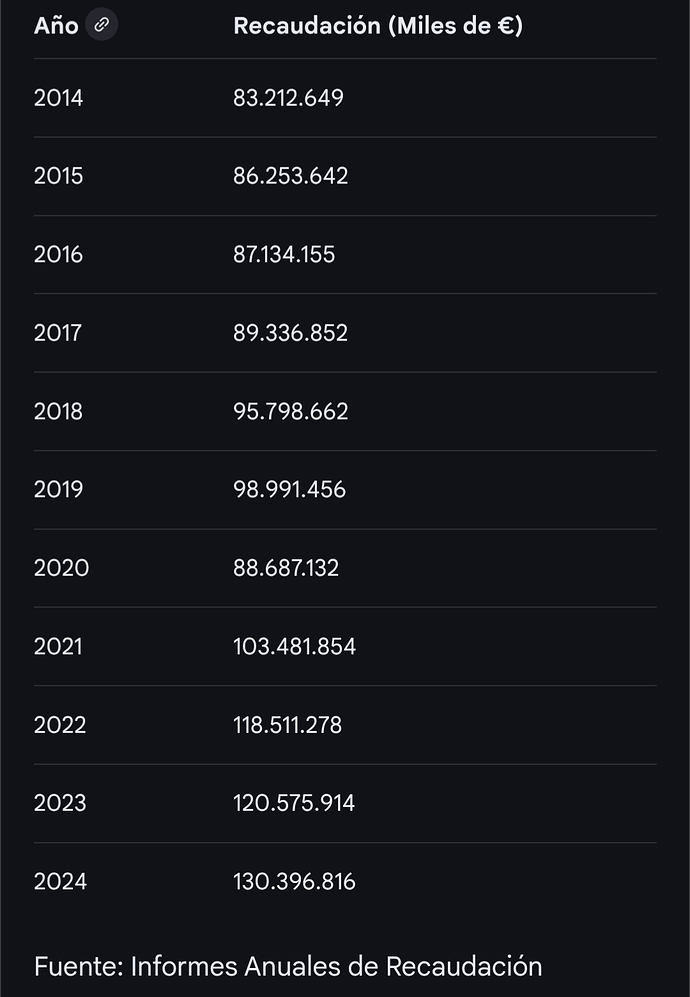The width and height of the screenshot is (690, 997).
Task: Select the 2020 year cell
Action: tap(61, 568)
